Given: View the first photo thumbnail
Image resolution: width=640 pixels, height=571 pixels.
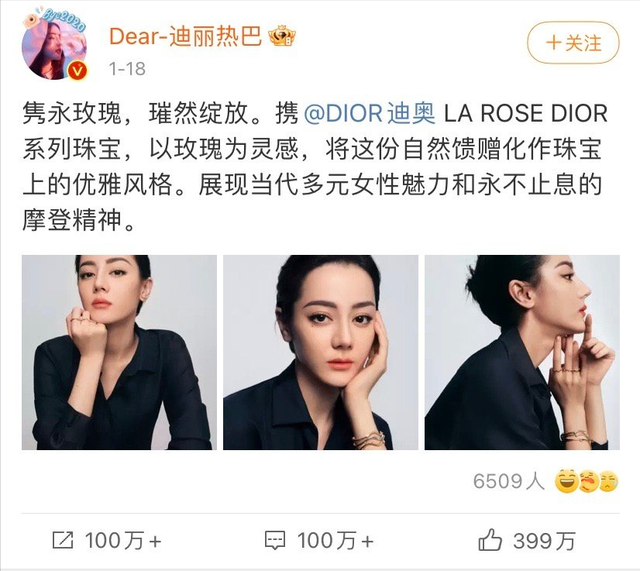Looking at the screenshot, I should [x=119, y=352].
